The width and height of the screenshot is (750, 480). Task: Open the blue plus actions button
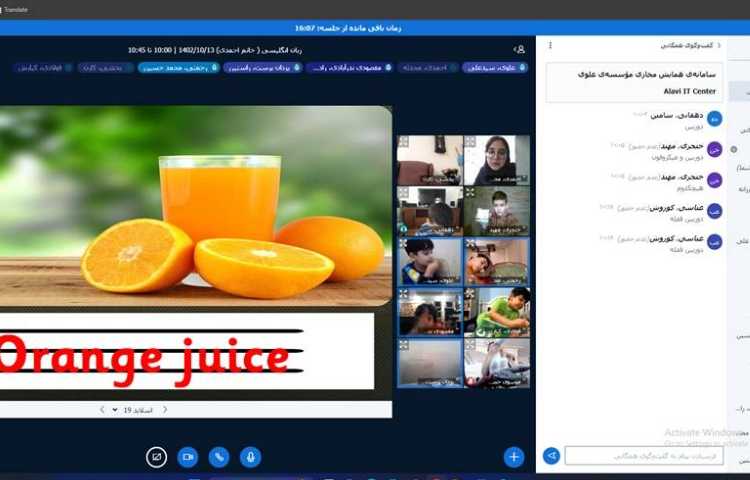[514, 457]
